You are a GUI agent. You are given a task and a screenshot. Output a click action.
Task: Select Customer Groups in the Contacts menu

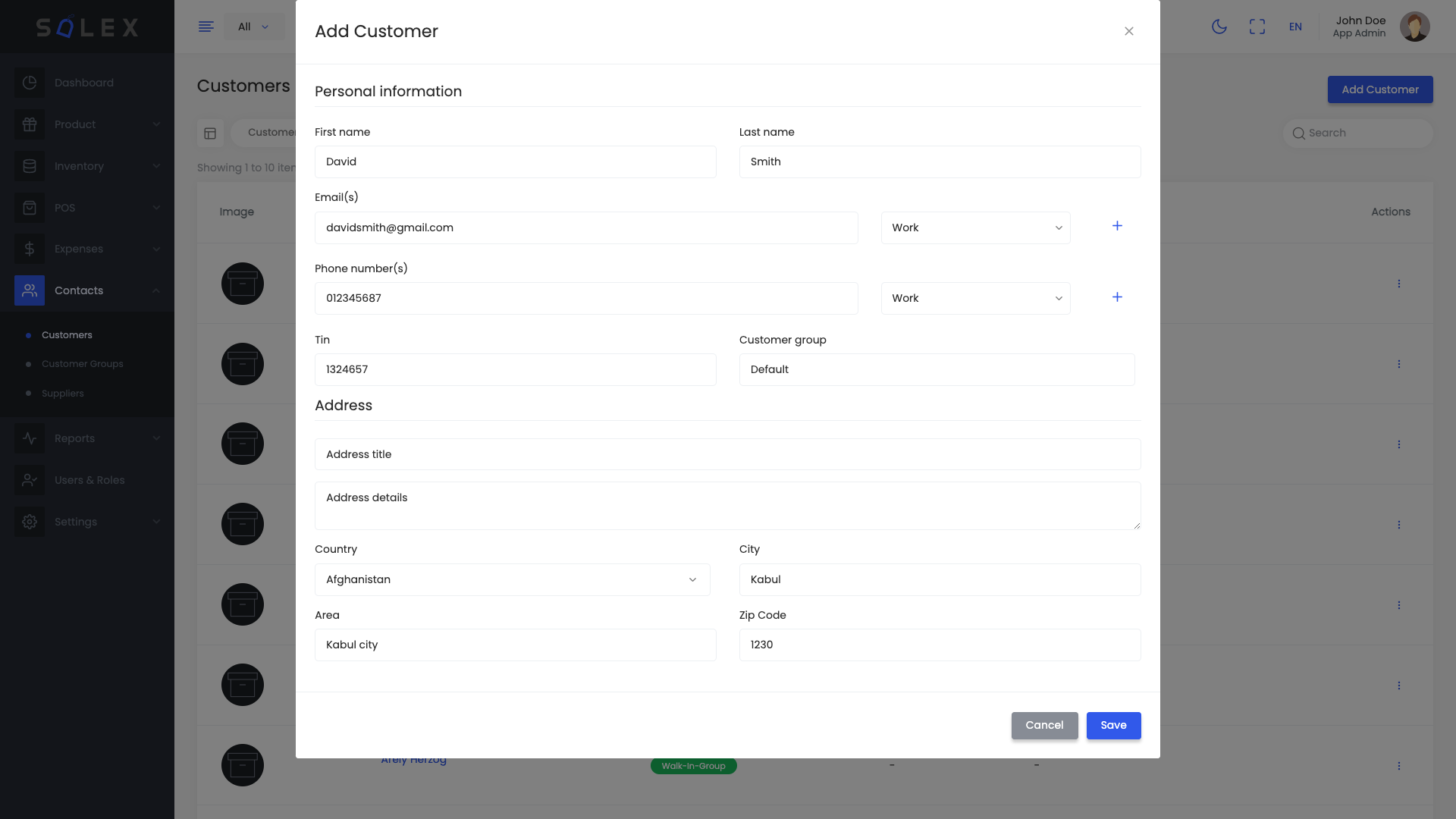coord(82,364)
